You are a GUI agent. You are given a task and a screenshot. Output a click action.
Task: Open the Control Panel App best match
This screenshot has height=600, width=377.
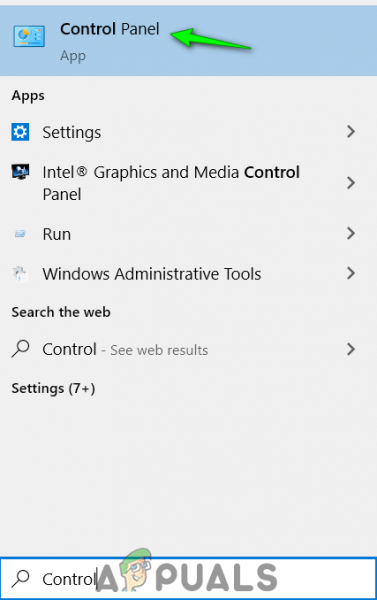coord(188,41)
